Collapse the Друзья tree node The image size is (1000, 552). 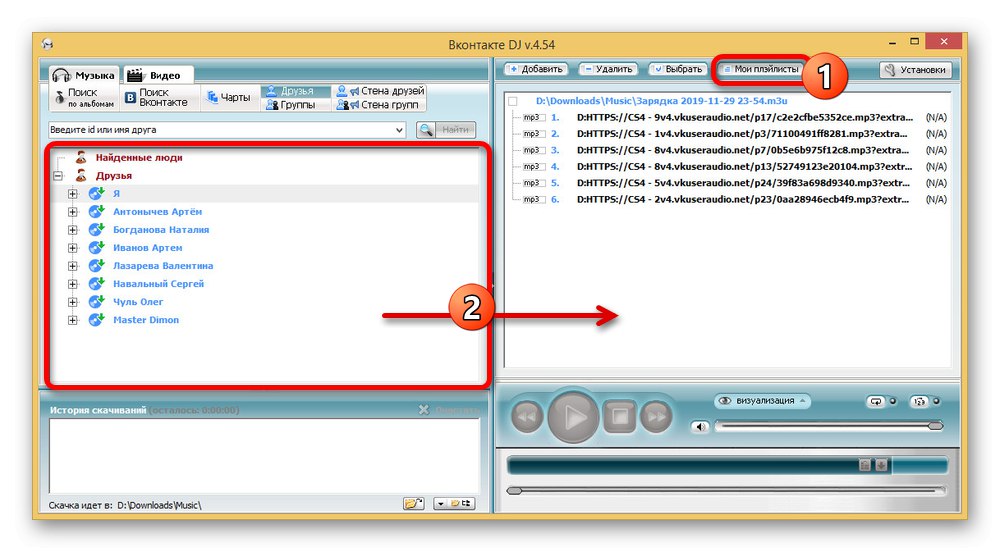58,175
